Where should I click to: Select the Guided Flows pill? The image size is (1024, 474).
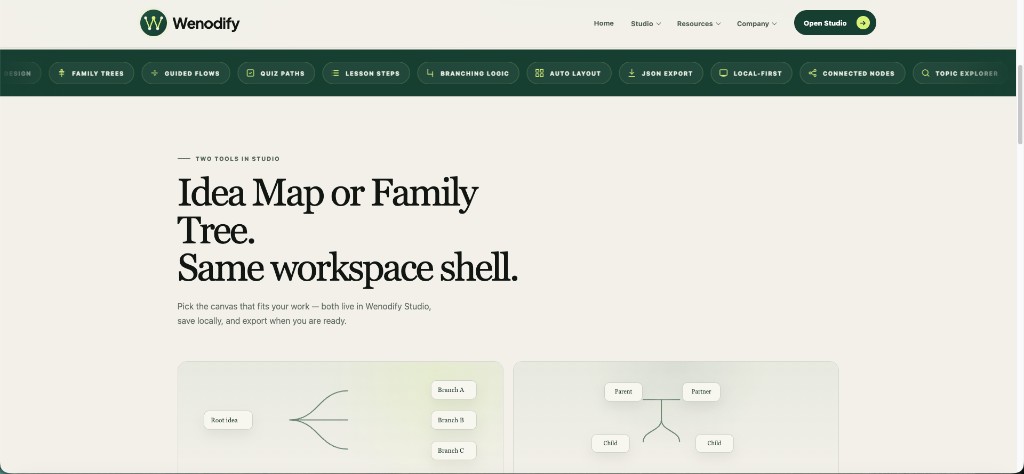[x=185, y=73]
